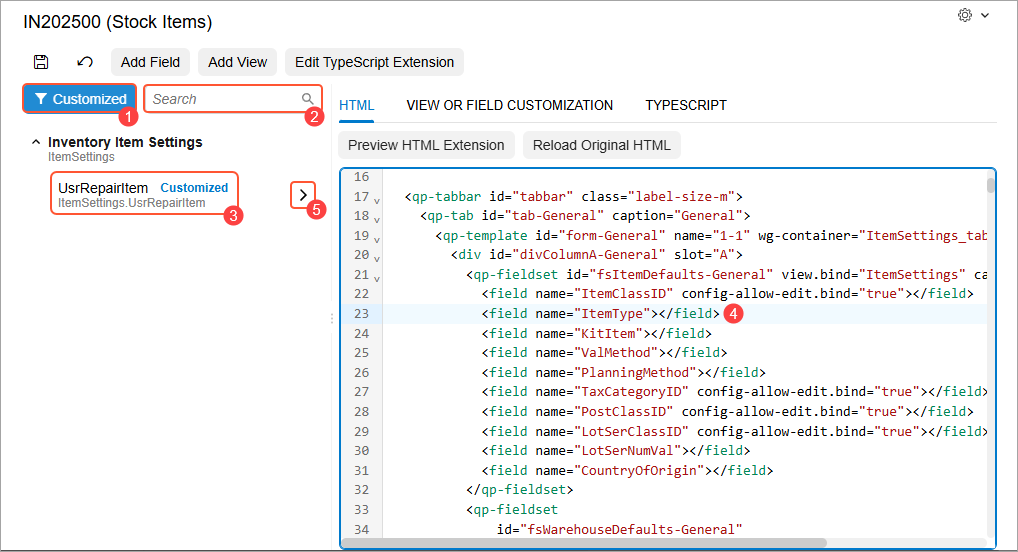Click the Save disk icon

[x=41, y=62]
